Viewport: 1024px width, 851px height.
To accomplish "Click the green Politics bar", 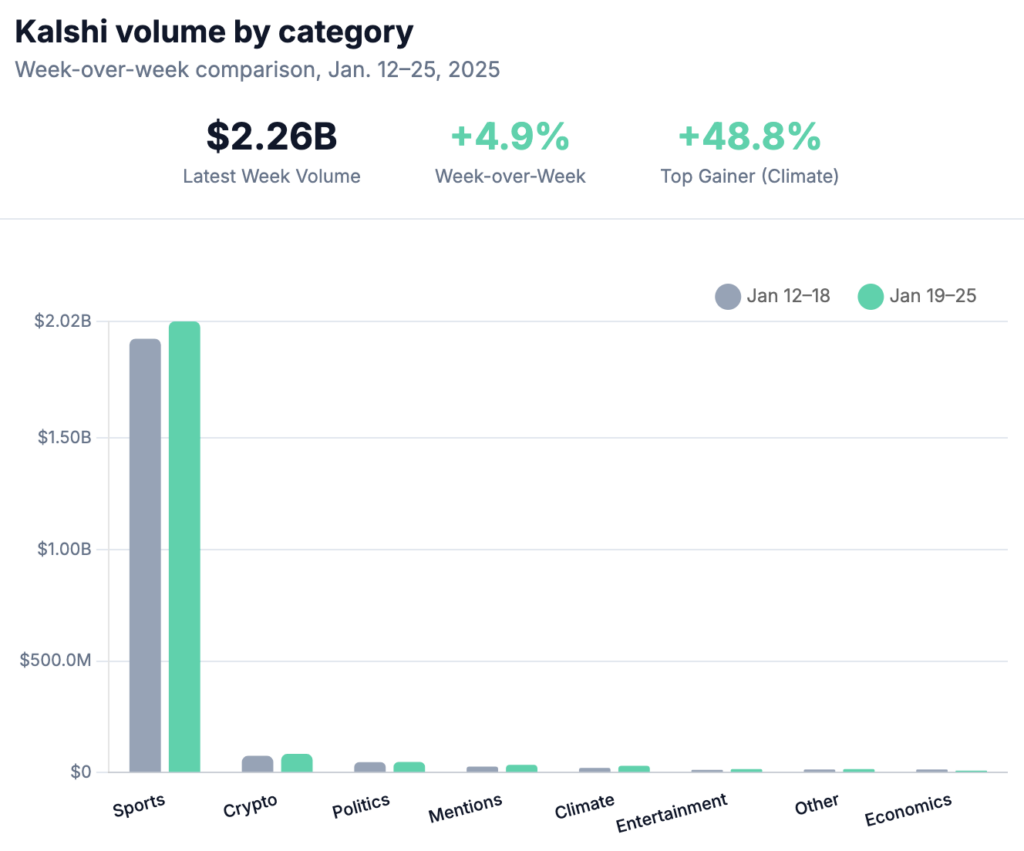I will 409,767.
